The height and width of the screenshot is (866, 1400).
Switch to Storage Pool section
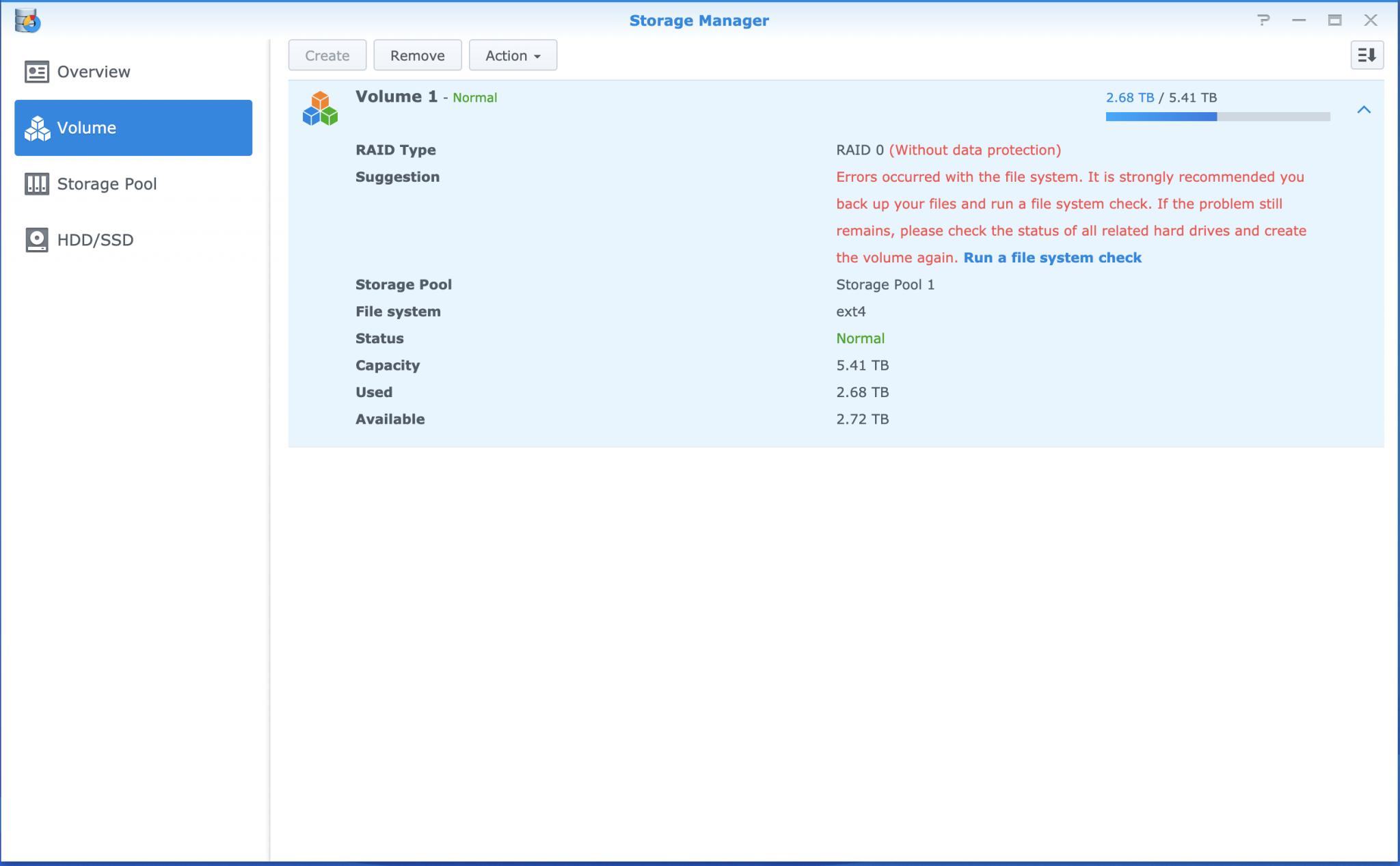pos(133,184)
